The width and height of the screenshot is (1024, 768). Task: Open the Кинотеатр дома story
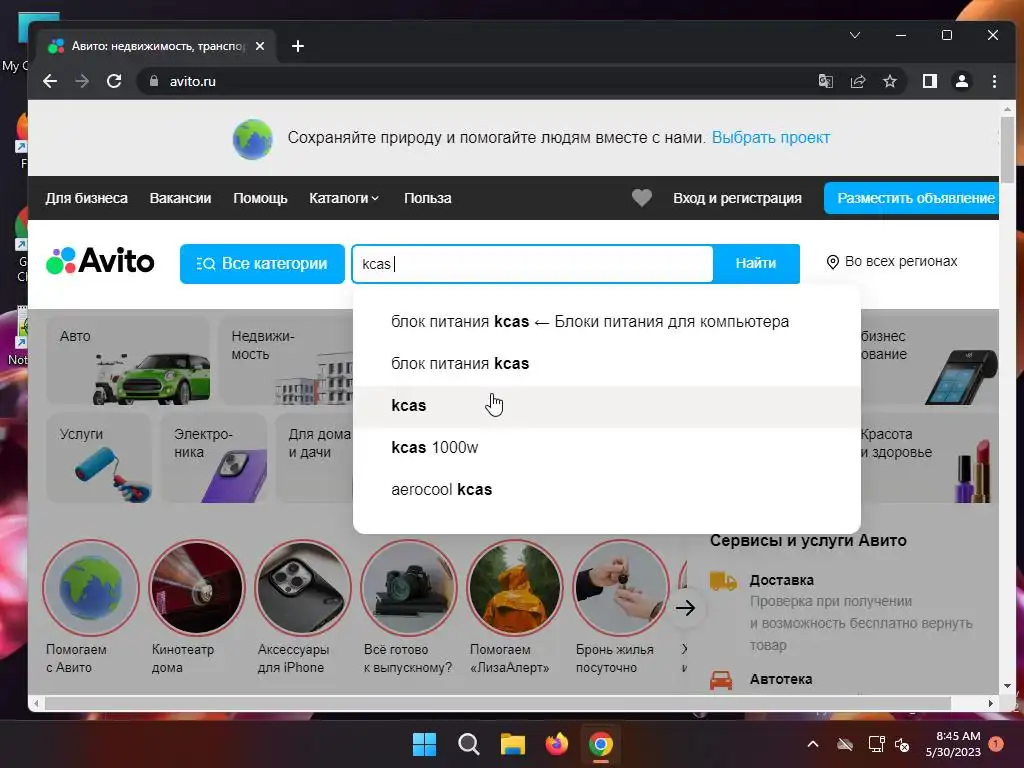(x=197, y=607)
